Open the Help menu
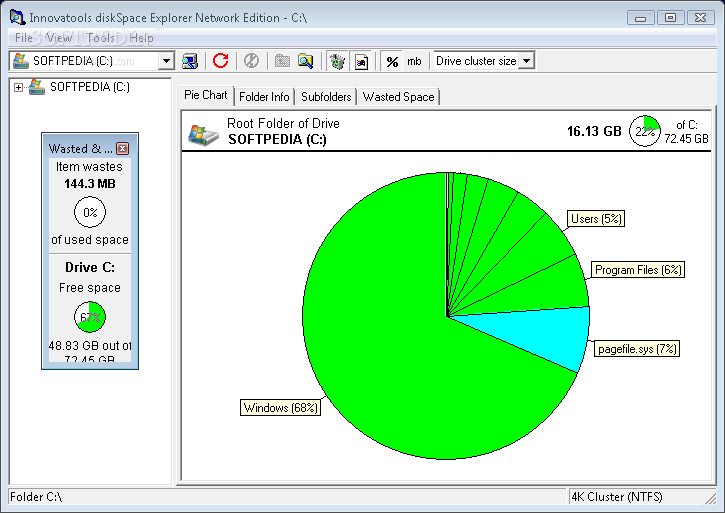 point(141,38)
